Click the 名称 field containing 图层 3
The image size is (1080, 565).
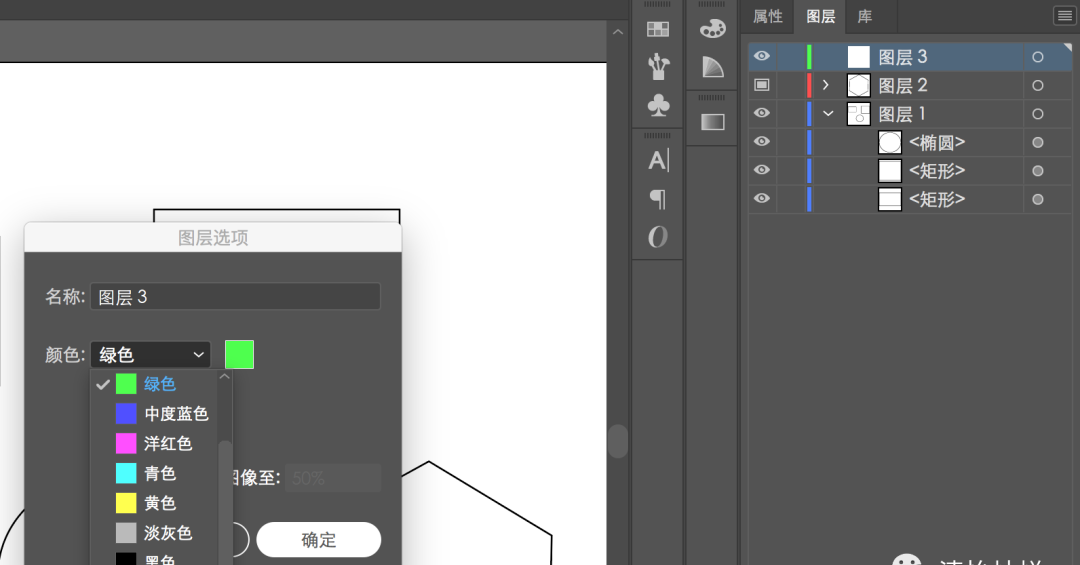(235, 296)
